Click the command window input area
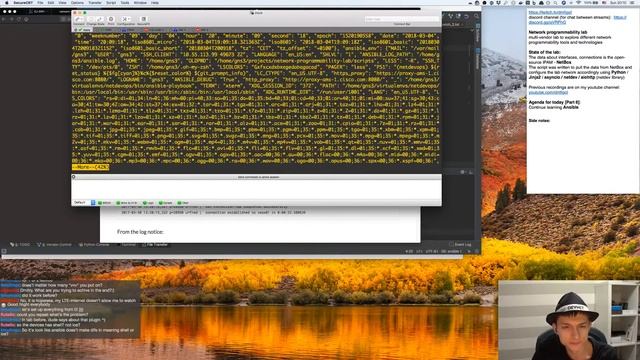The height and width of the screenshot is (360, 640). click(x=256, y=189)
